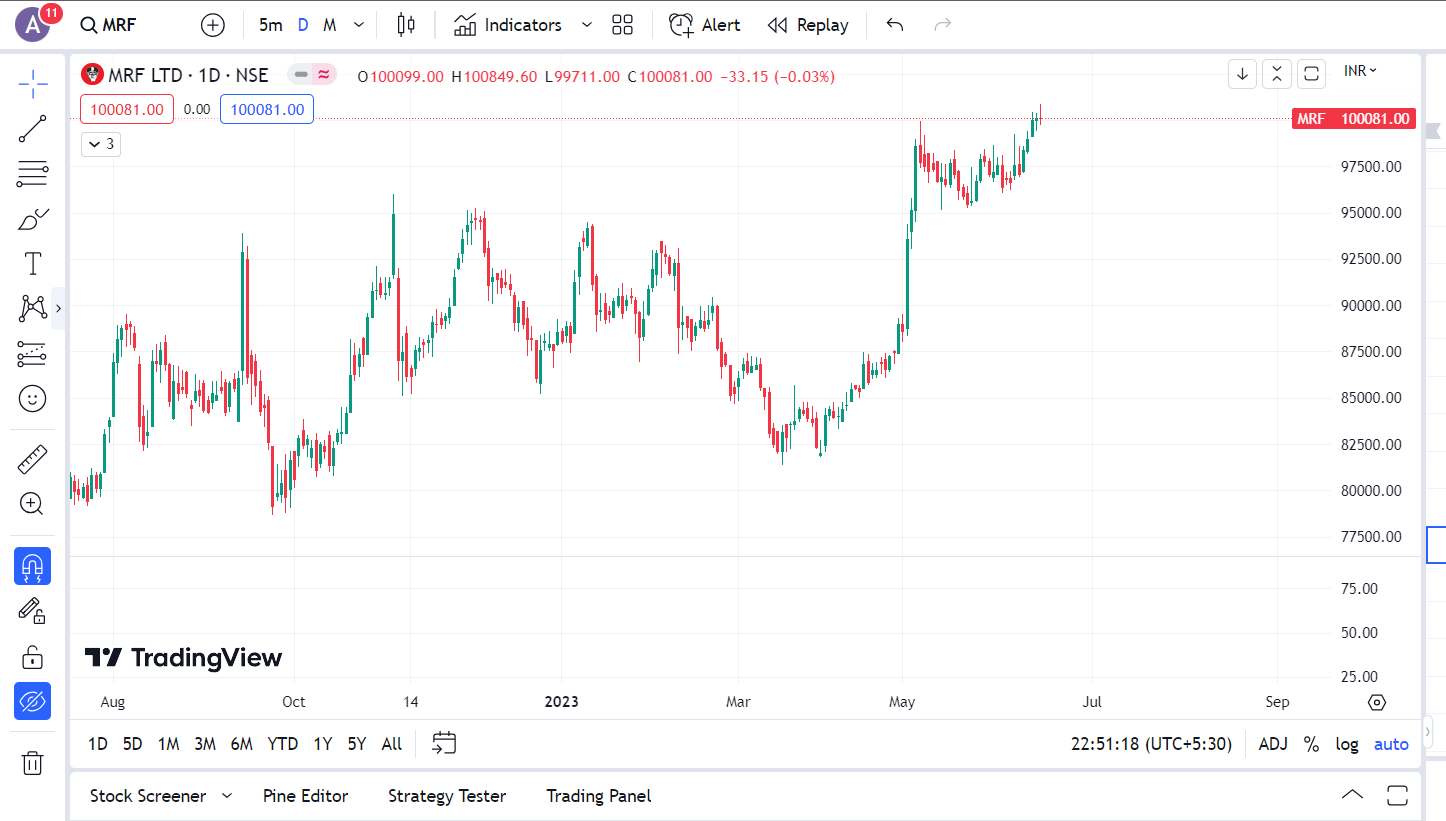This screenshot has width=1446, height=821.
Task: Open the Fibonacci retracement tools
Action: click(33, 174)
